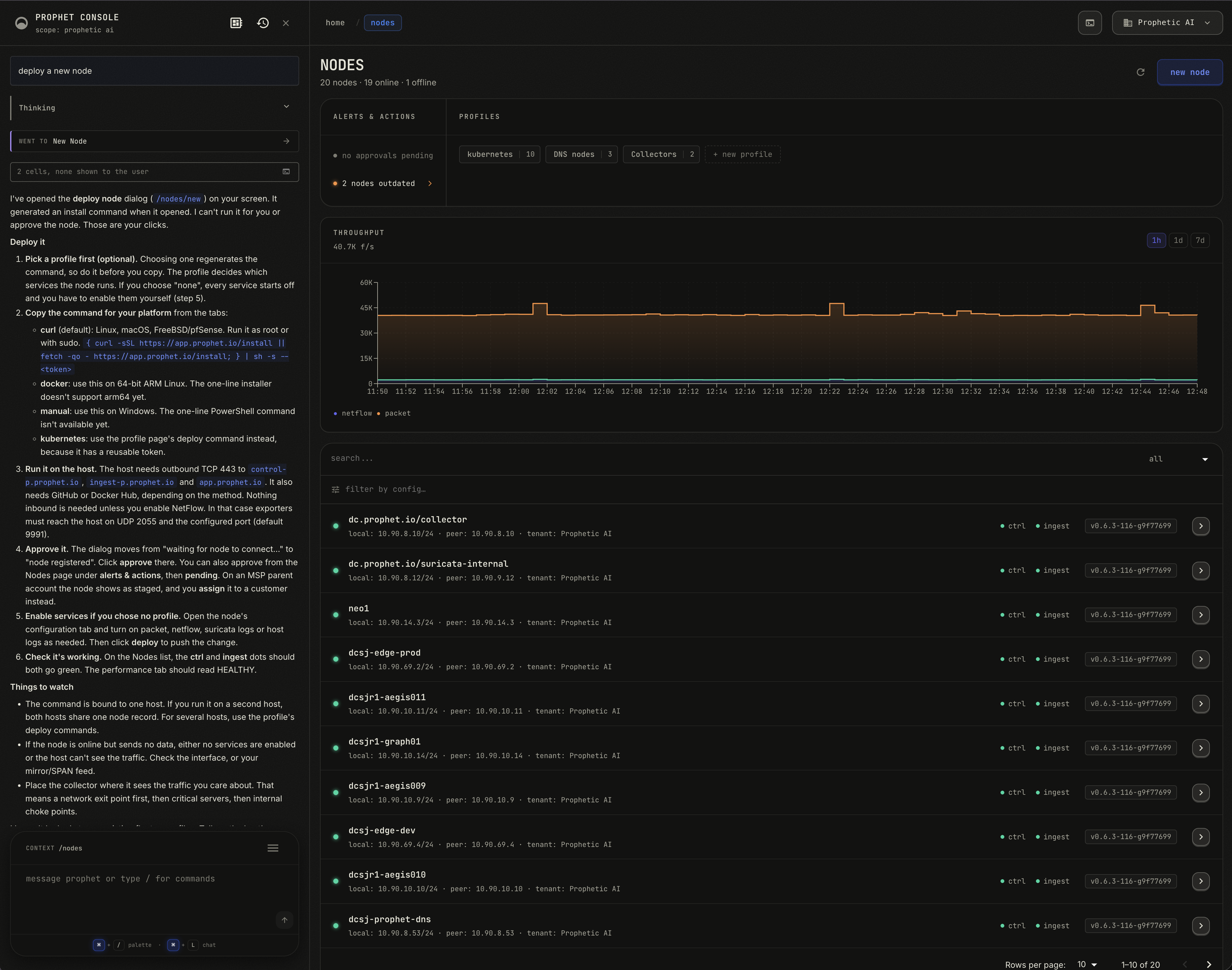Open the neo1 node name
The image size is (1232, 970).
pos(358,608)
